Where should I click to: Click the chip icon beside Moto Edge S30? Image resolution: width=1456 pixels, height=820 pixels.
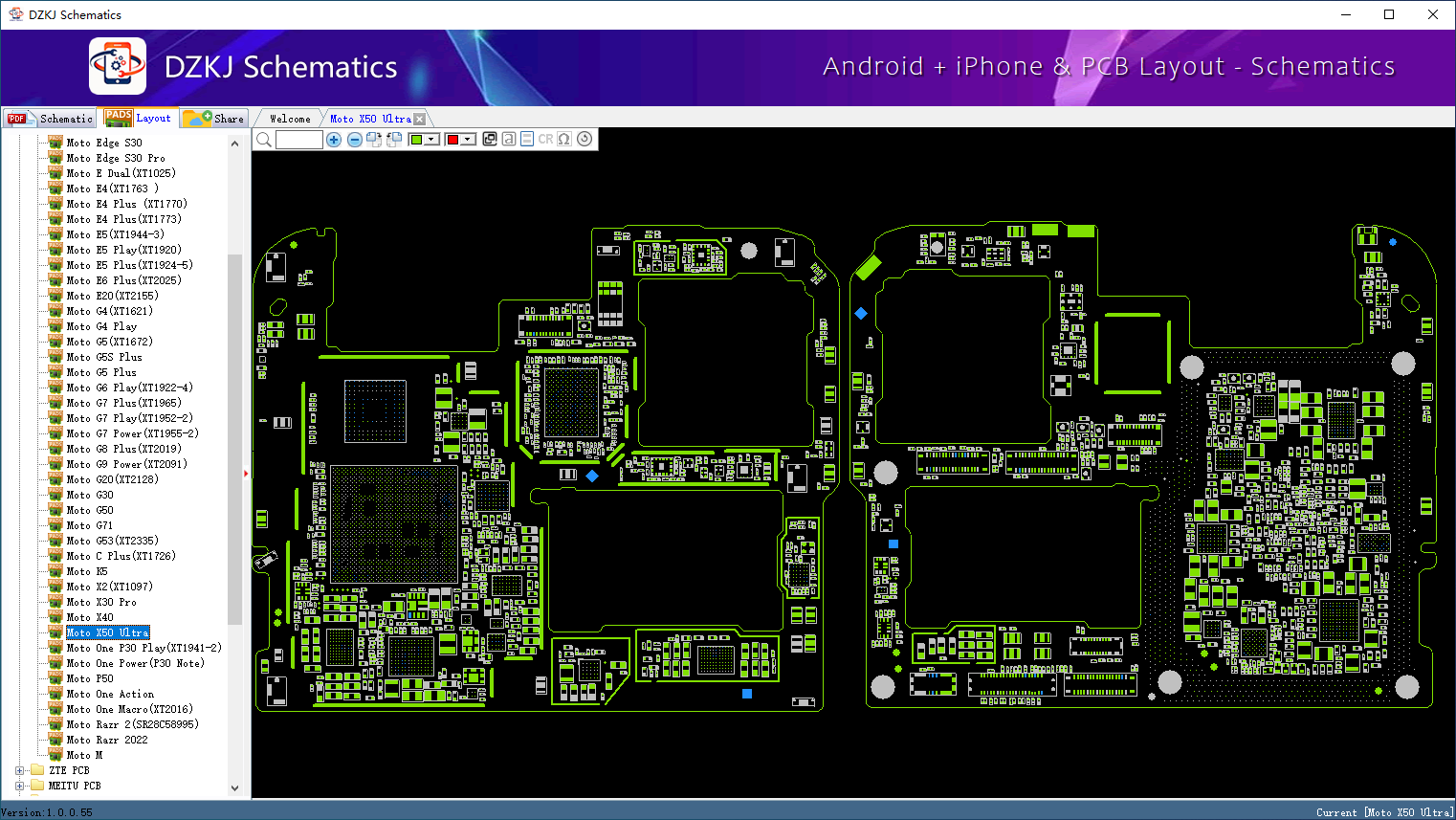pyautogui.click(x=55, y=143)
